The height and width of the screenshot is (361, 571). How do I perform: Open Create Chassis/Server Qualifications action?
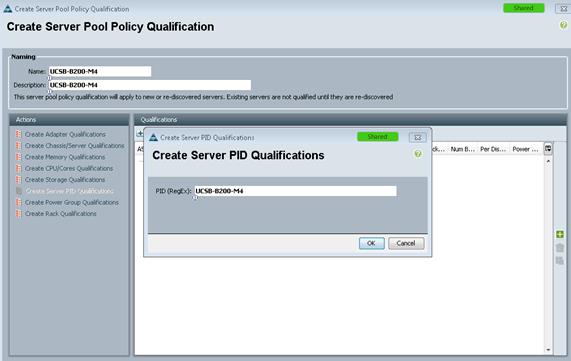[74, 146]
